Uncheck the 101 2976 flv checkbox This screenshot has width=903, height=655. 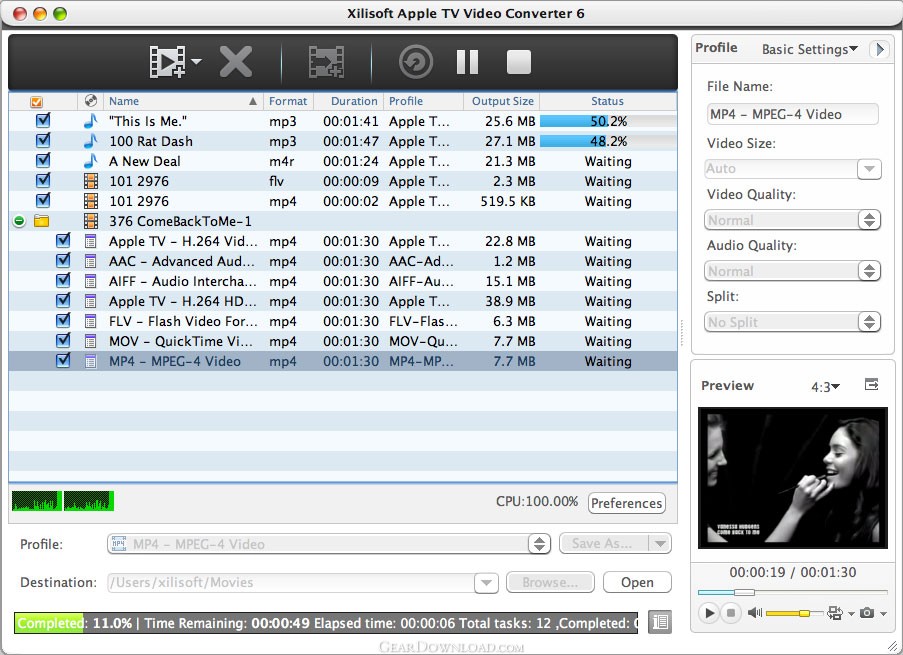pos(43,180)
